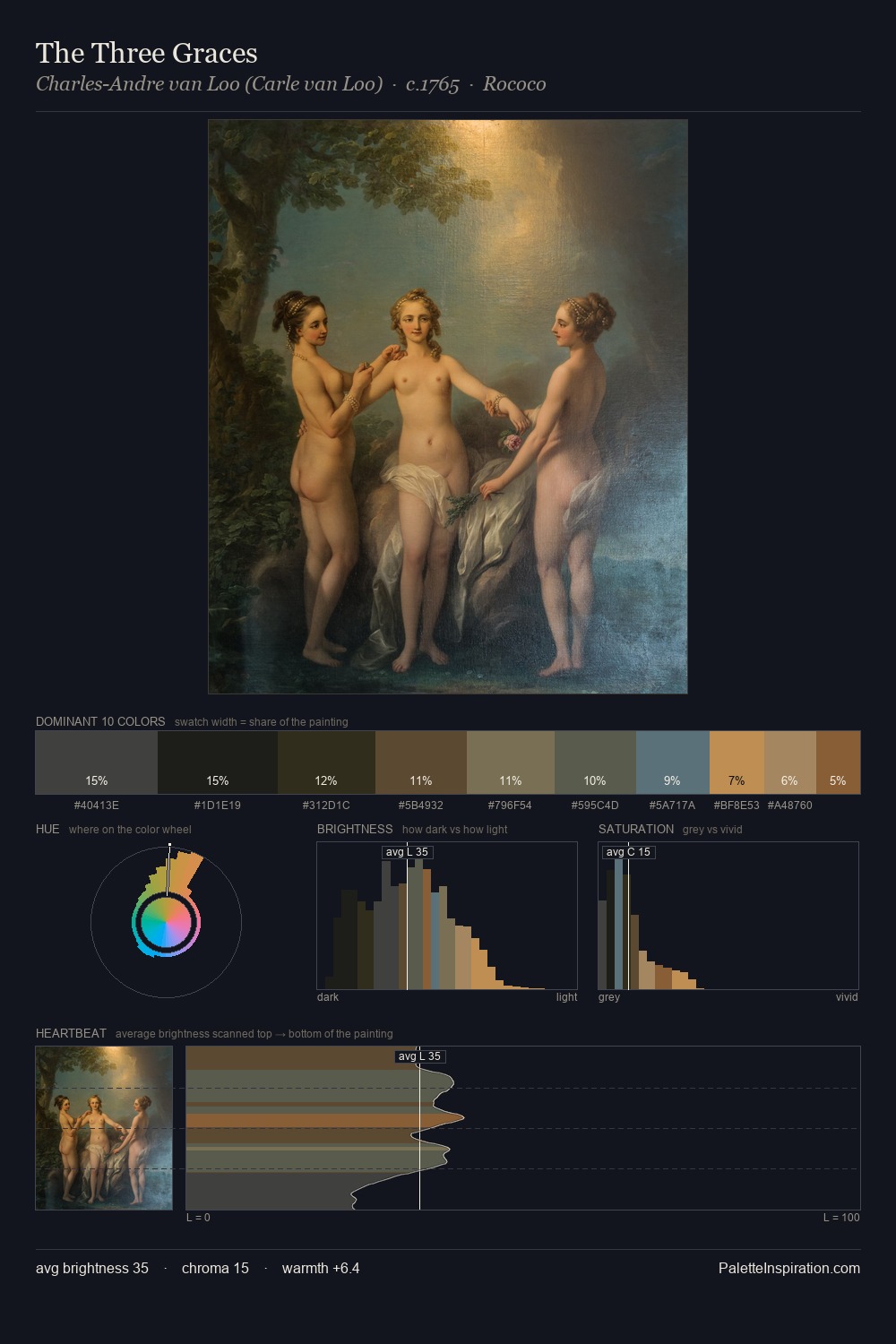
Task: Click the avg L 35 label in heartbeat chart
Action: (419, 1056)
